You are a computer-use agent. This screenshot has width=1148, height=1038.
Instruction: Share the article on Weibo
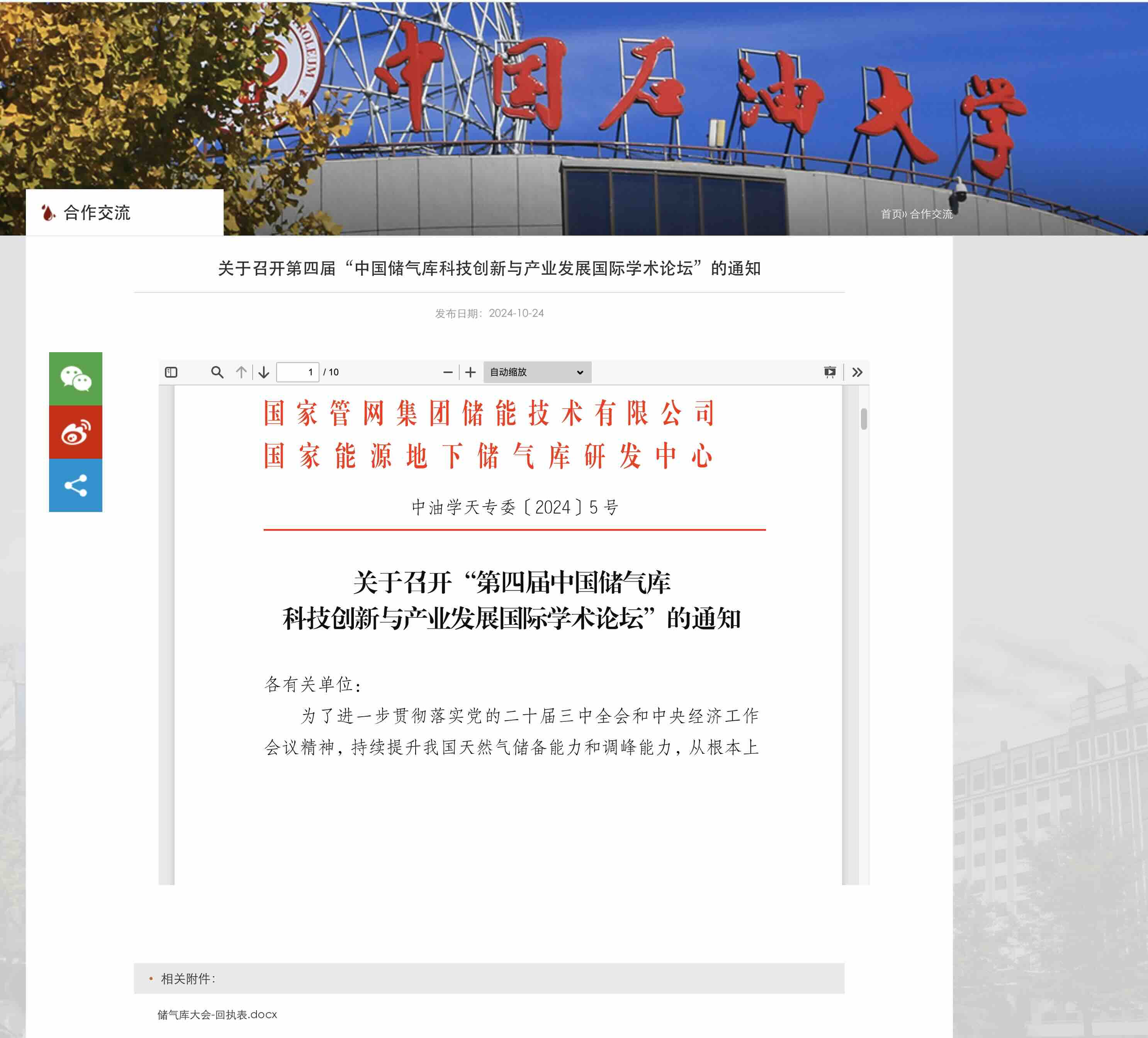75,432
